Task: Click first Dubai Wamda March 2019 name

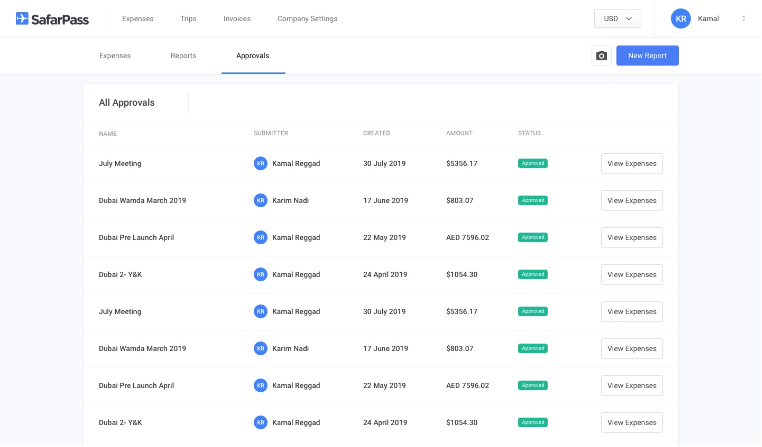Action: [x=142, y=200]
